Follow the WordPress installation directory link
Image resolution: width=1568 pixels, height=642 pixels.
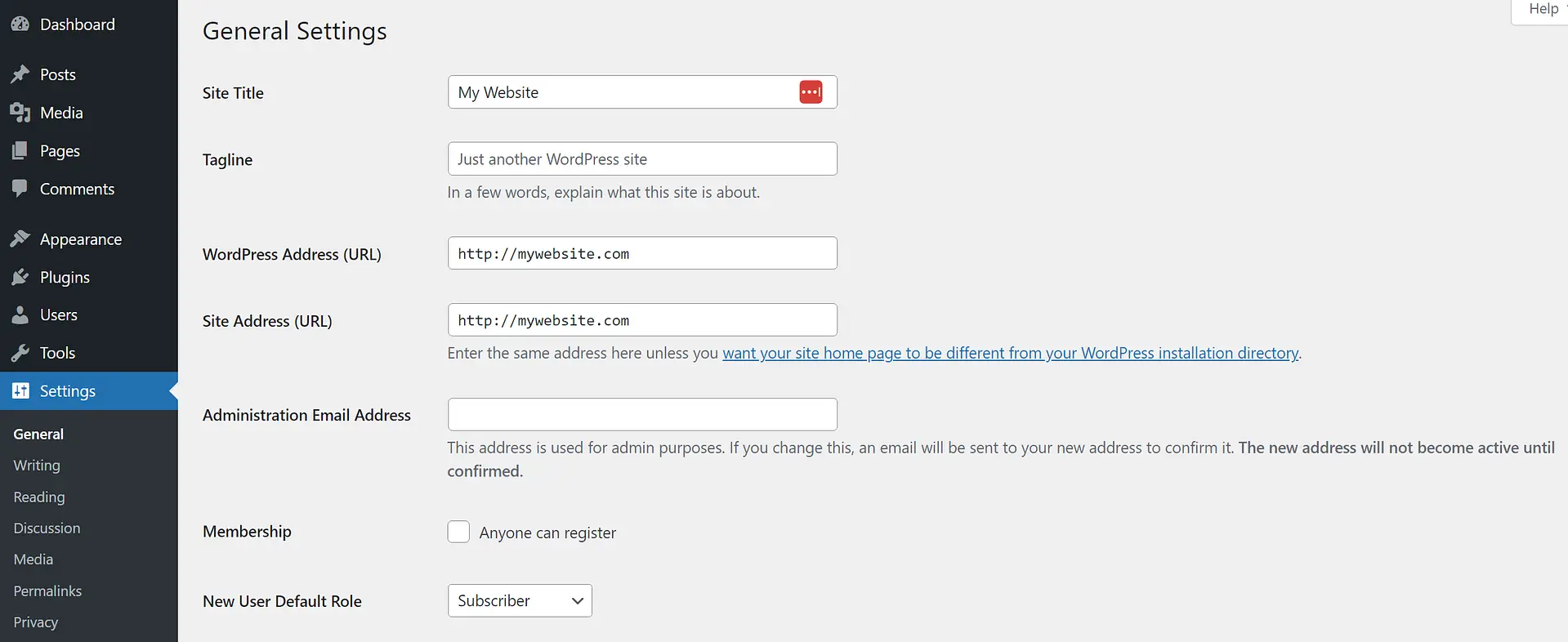[1011, 353]
